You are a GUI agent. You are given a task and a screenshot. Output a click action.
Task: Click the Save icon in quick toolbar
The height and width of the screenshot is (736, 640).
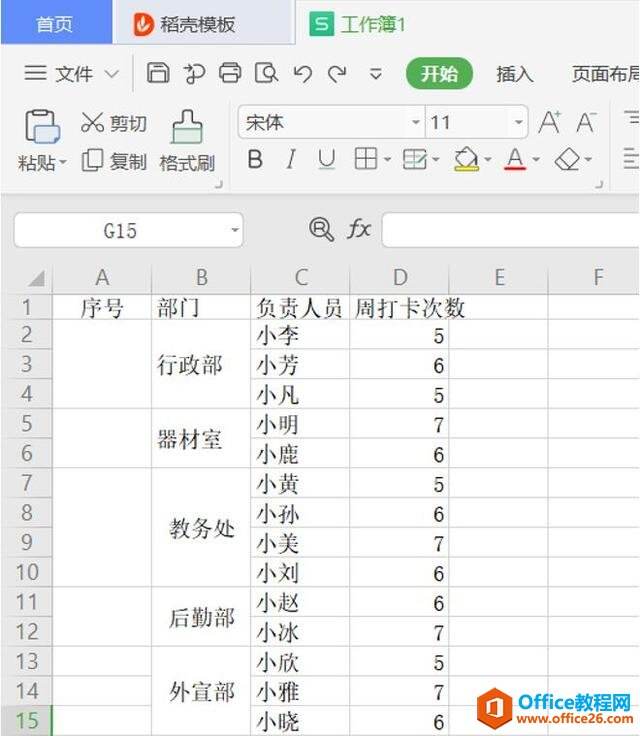click(158, 73)
